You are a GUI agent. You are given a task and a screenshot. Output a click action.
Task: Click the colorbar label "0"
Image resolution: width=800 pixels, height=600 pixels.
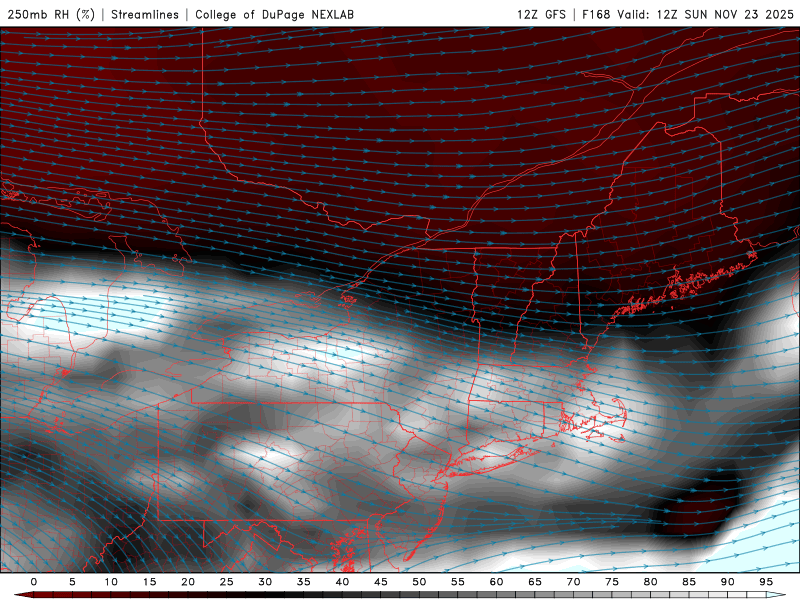pyautogui.click(x=34, y=582)
